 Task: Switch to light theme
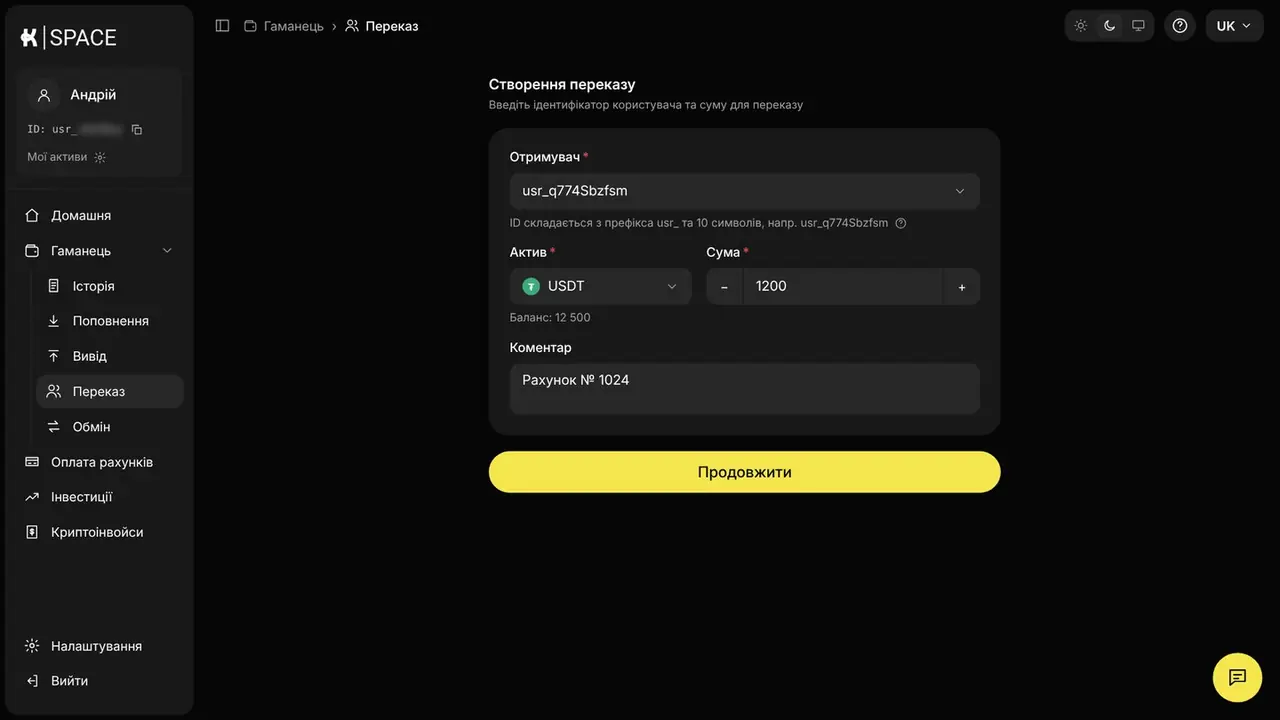tap(1081, 26)
